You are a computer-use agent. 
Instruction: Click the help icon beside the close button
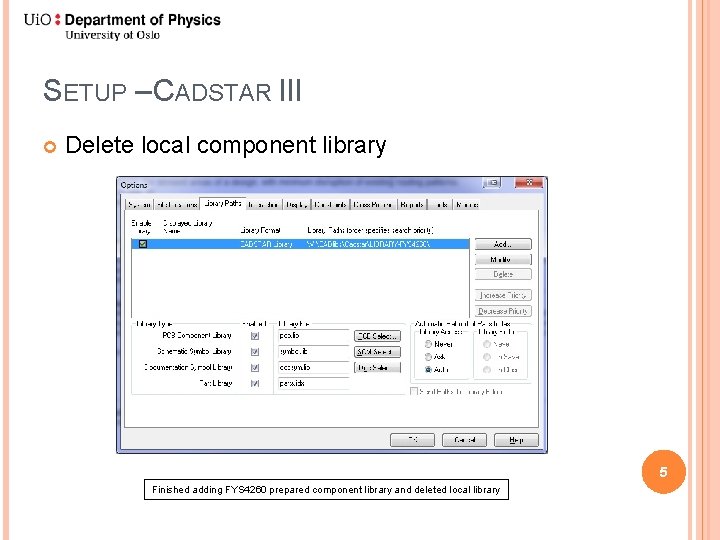click(x=492, y=183)
